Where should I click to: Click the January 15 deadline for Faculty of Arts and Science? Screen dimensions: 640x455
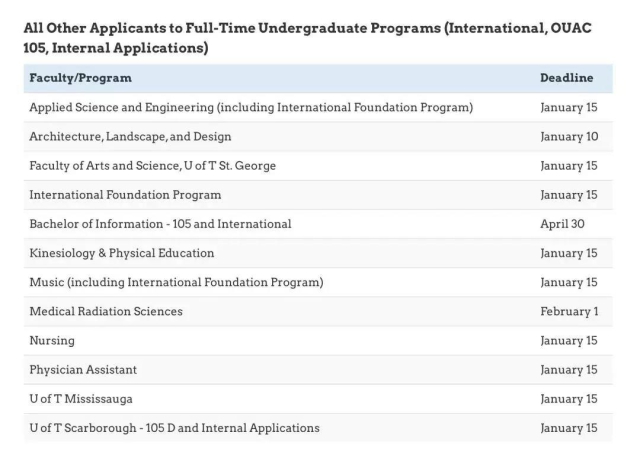coord(569,166)
